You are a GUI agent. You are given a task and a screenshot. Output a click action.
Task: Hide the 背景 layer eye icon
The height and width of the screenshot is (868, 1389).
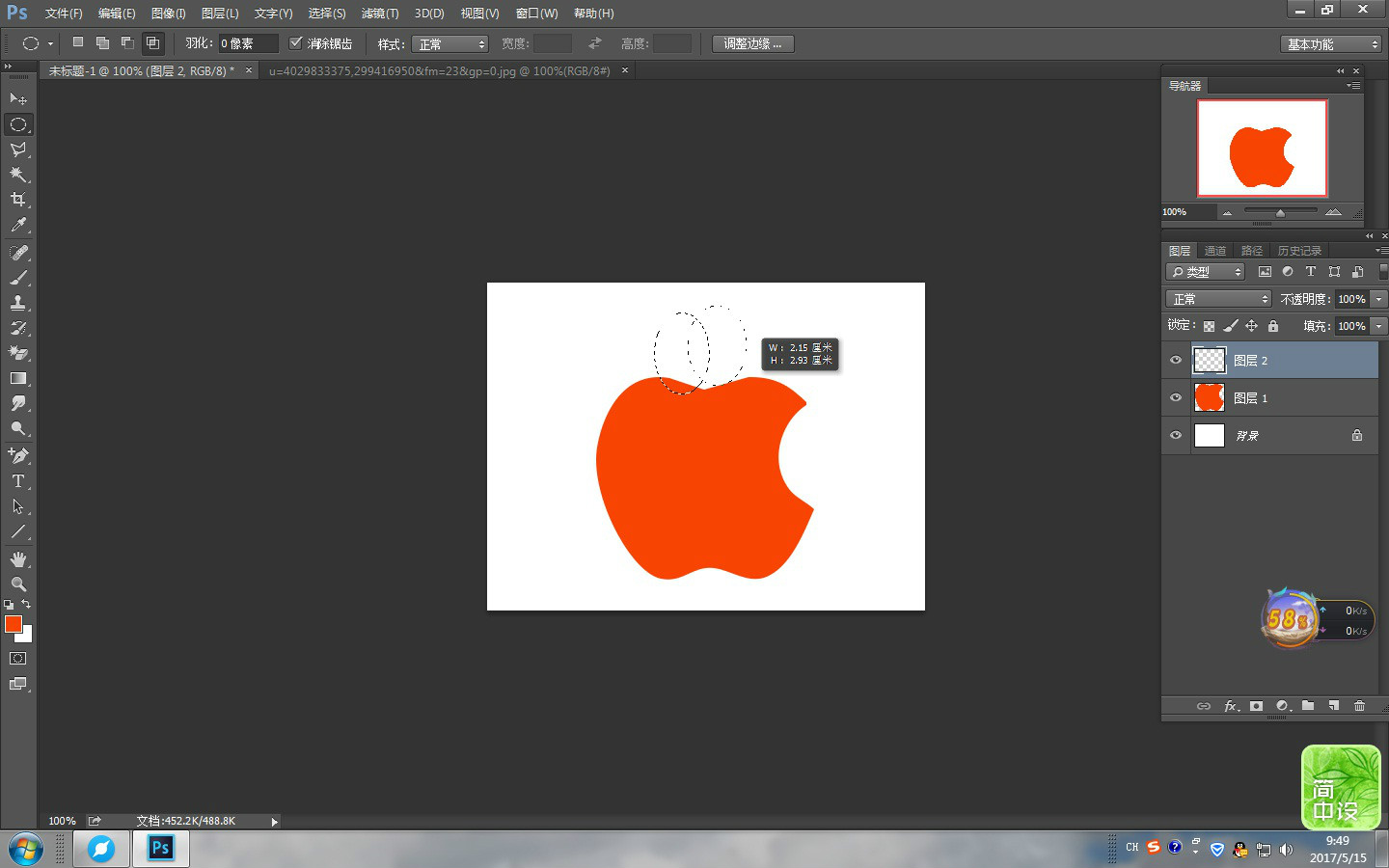pyautogui.click(x=1176, y=436)
